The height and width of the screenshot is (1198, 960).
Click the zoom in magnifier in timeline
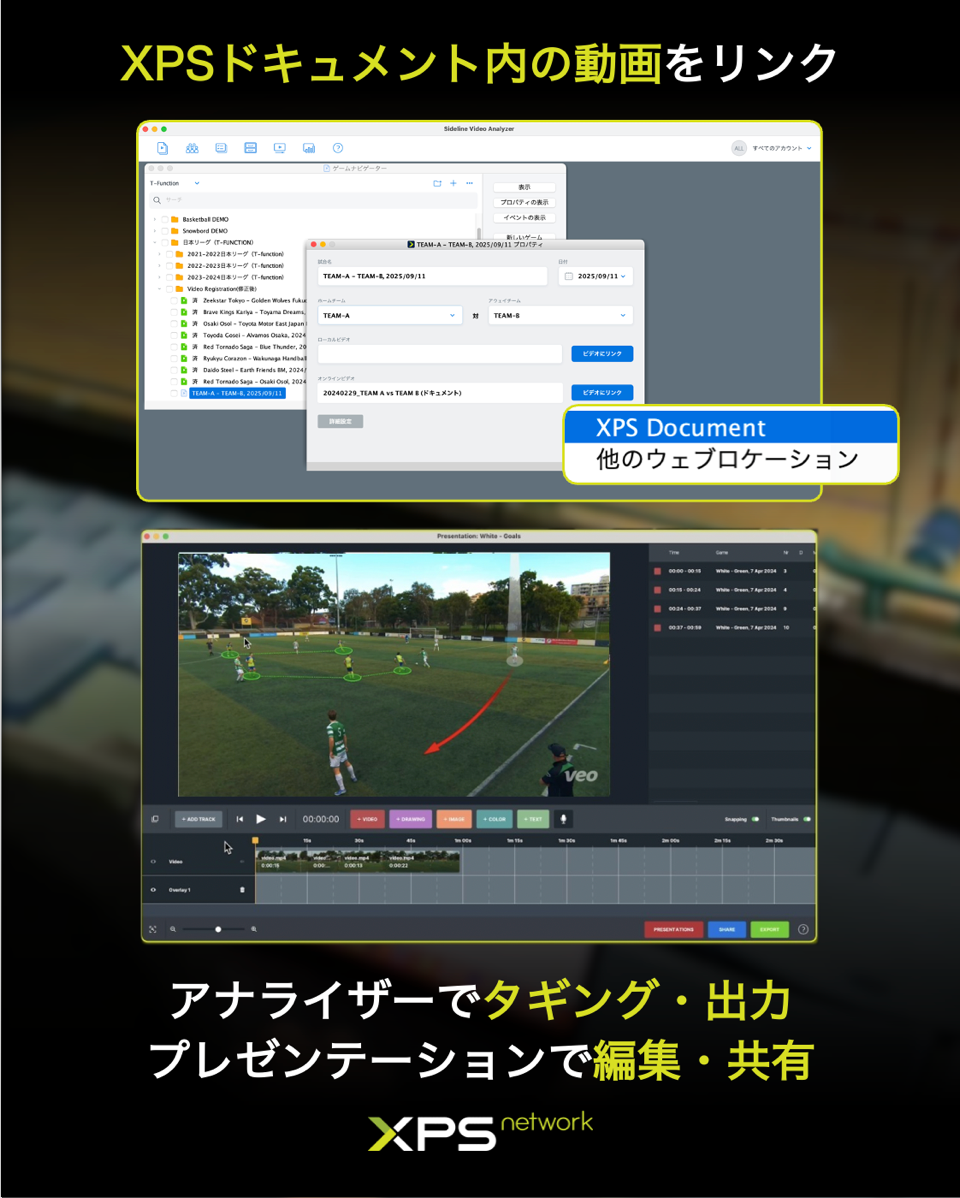pyautogui.click(x=254, y=929)
